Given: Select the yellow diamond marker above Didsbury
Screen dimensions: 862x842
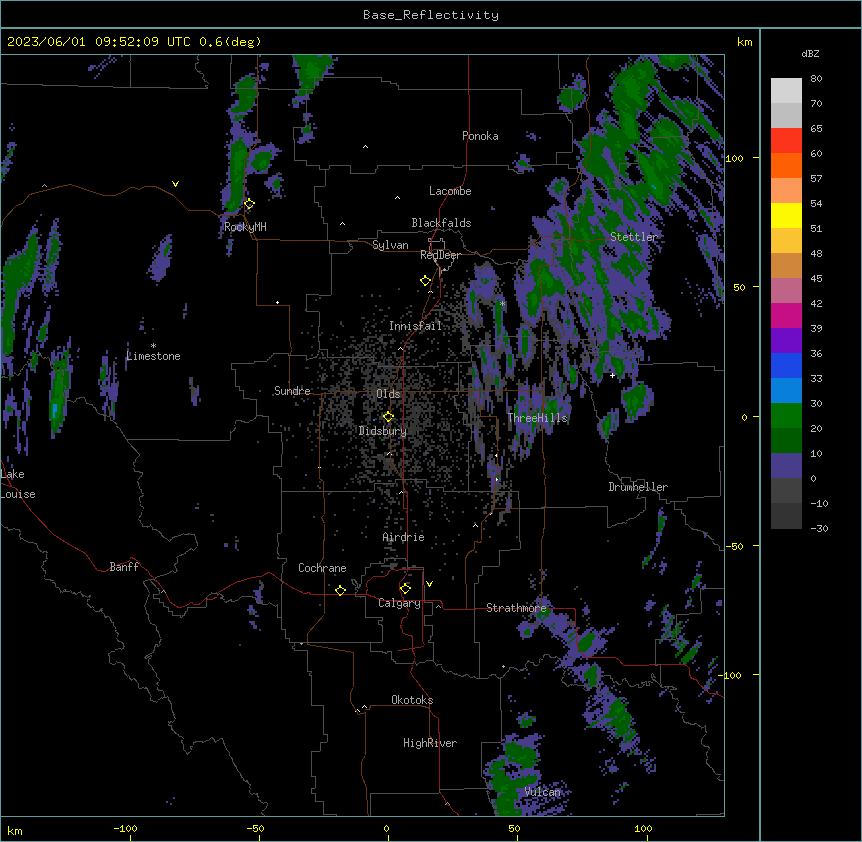Looking at the screenshot, I should (x=388, y=416).
